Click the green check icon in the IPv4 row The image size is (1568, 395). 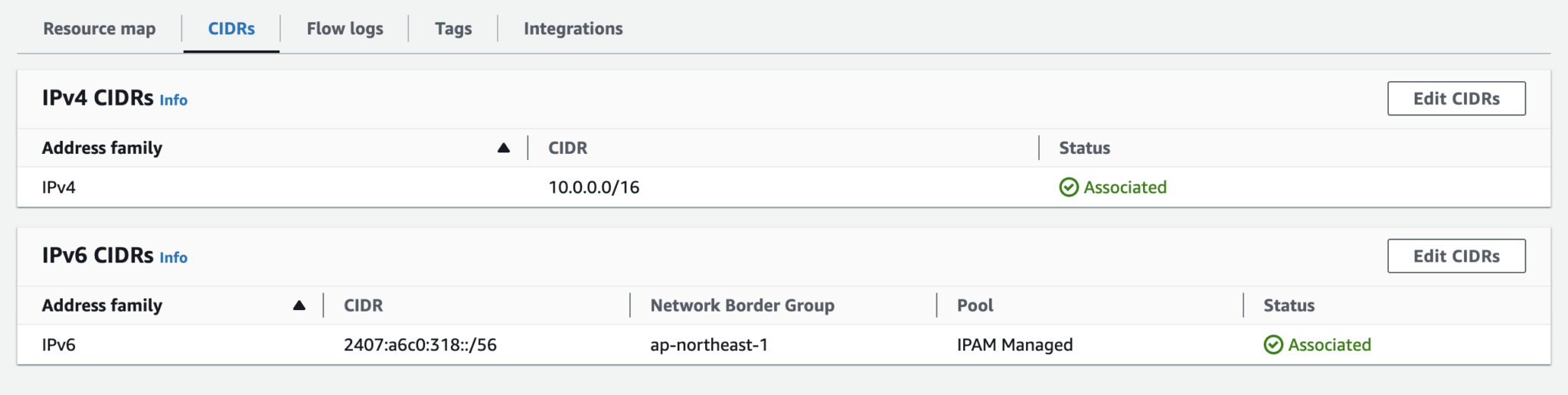(x=1069, y=188)
